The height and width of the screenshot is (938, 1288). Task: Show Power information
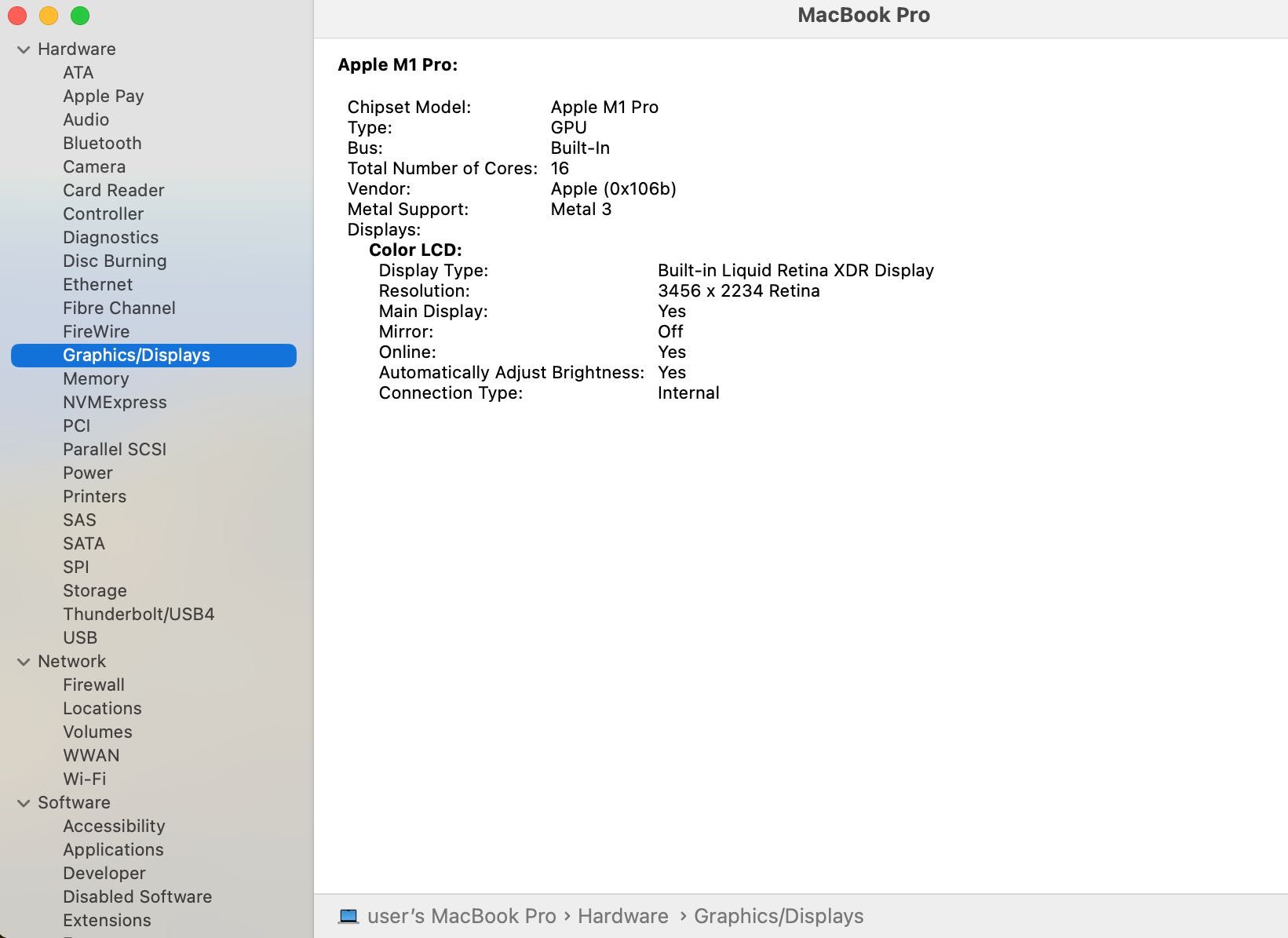[x=88, y=473]
